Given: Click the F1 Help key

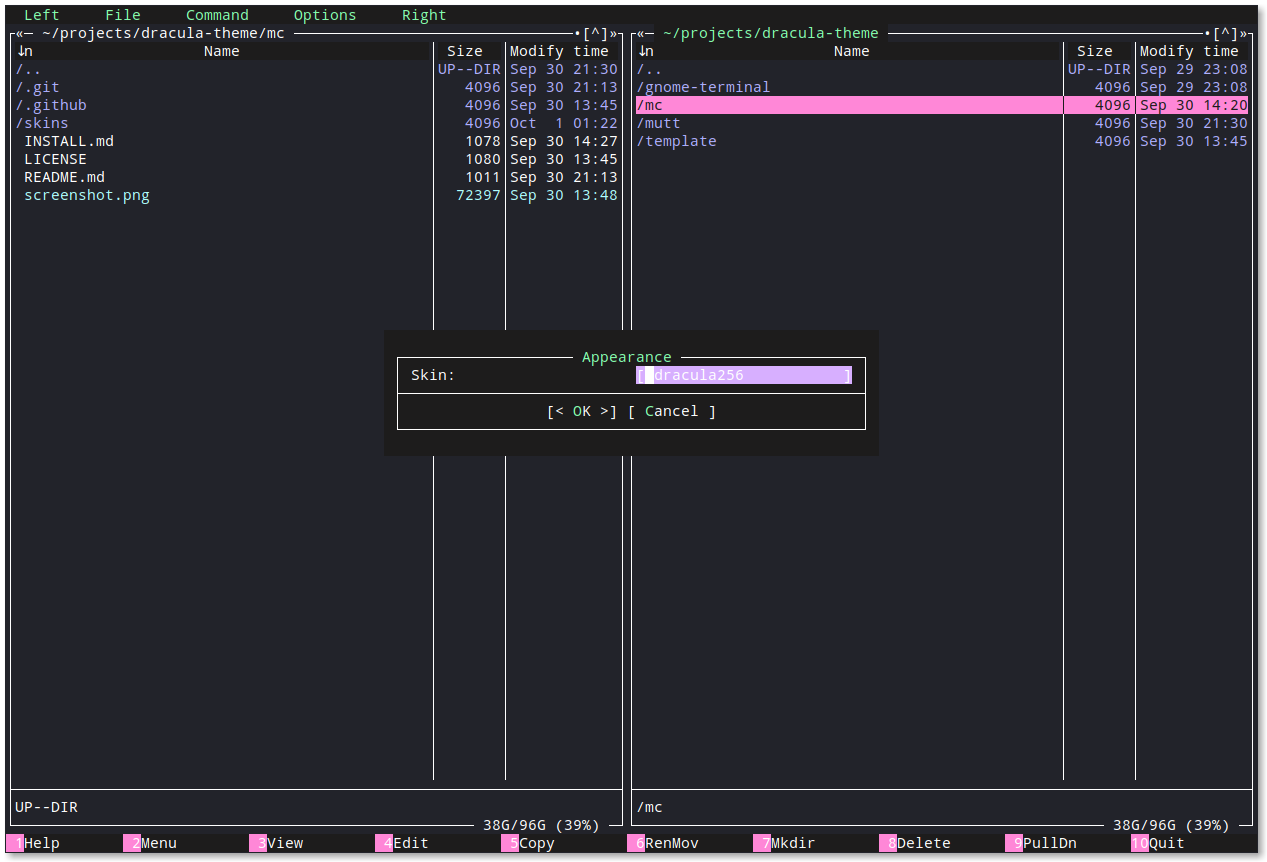Looking at the screenshot, I should point(41,843).
